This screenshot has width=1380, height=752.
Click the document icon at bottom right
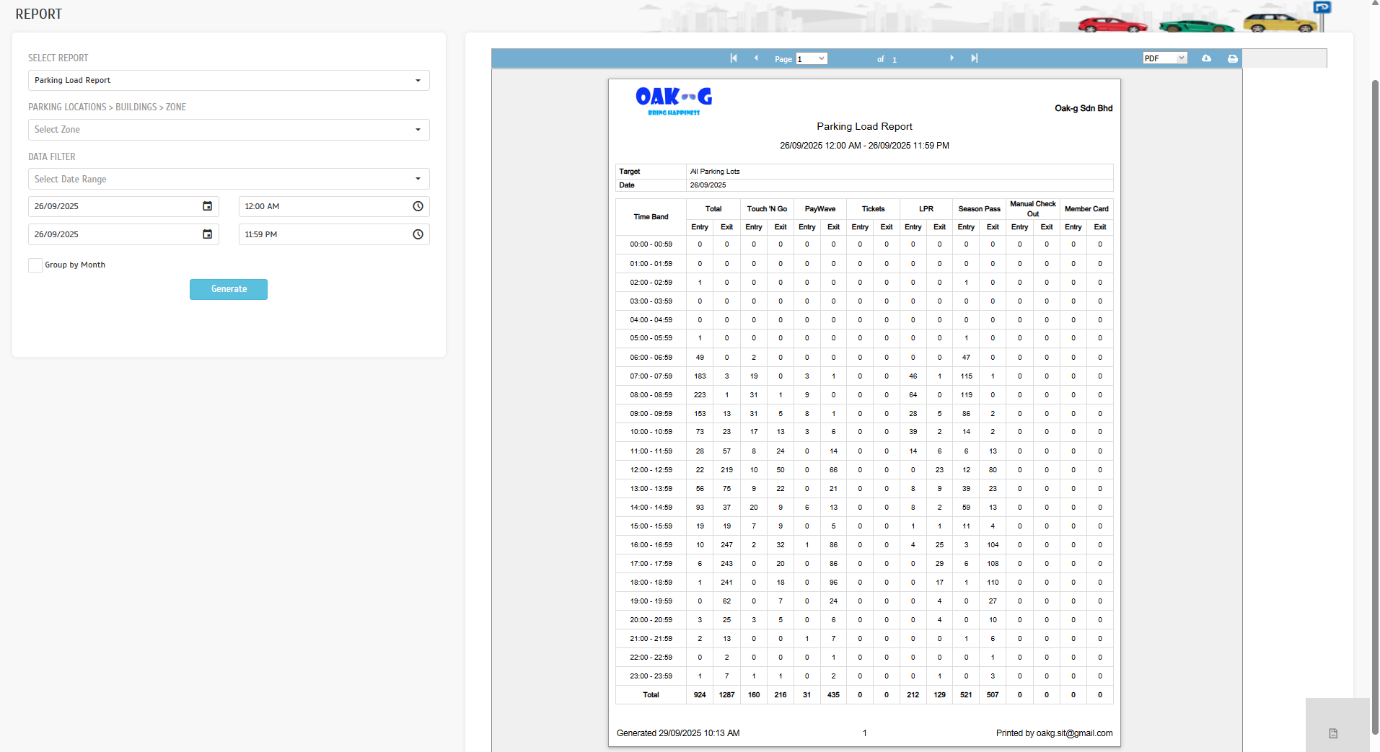pyautogui.click(x=1333, y=734)
